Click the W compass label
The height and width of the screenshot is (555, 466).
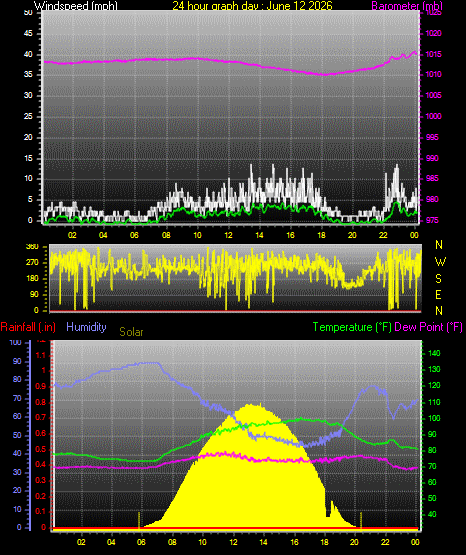pos(440,262)
